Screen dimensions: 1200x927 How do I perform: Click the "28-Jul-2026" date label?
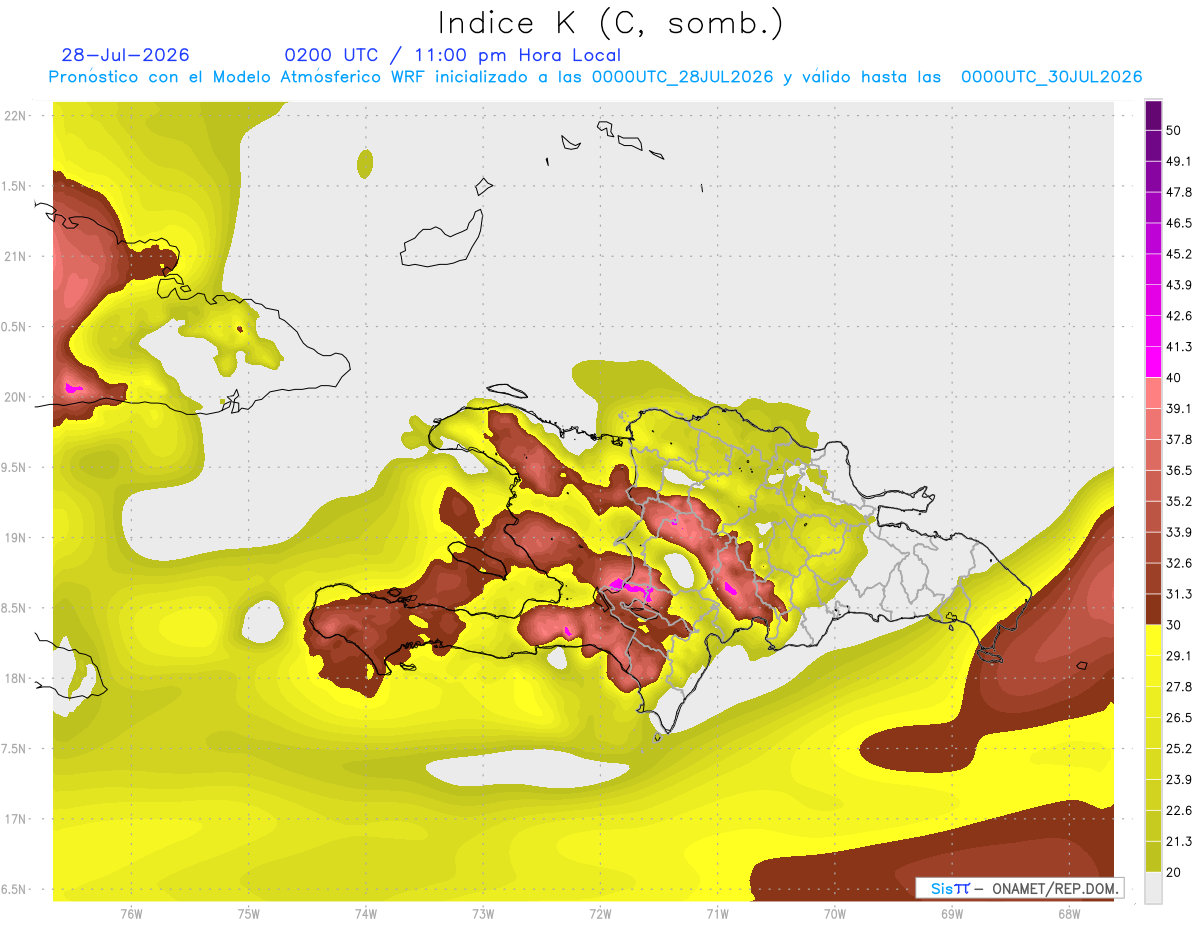(x=125, y=55)
